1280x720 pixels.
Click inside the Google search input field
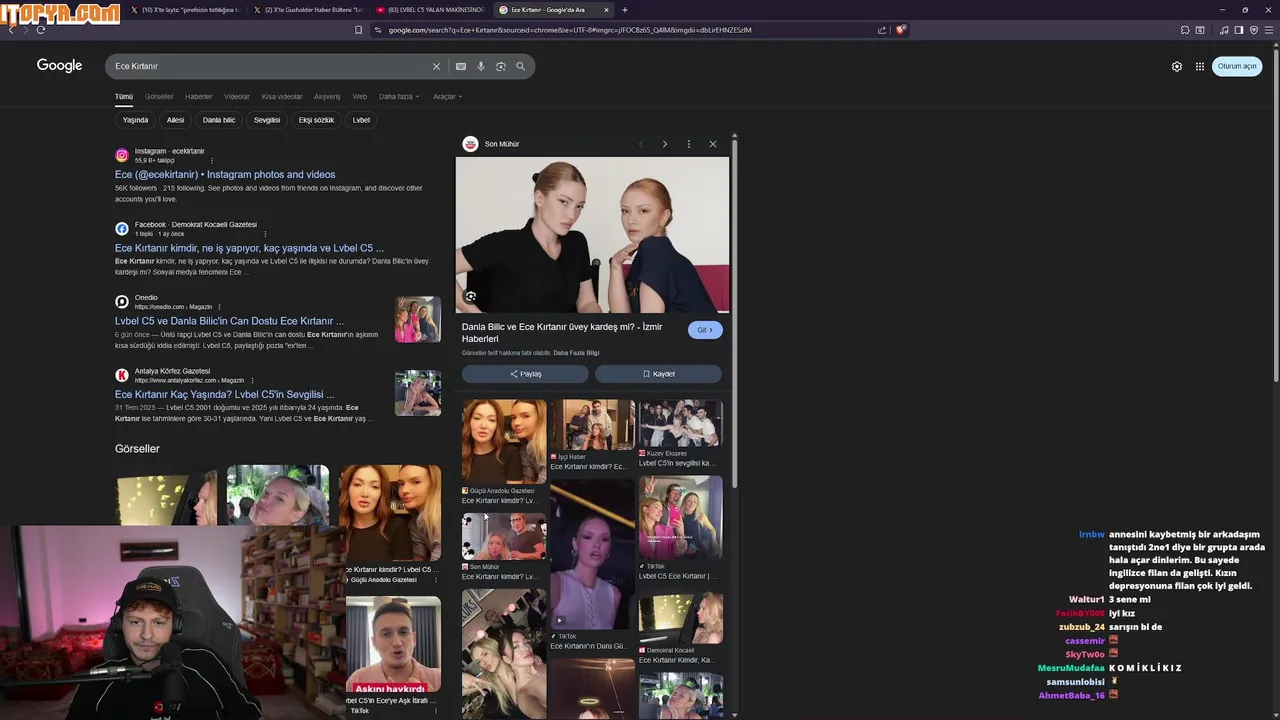[270, 66]
